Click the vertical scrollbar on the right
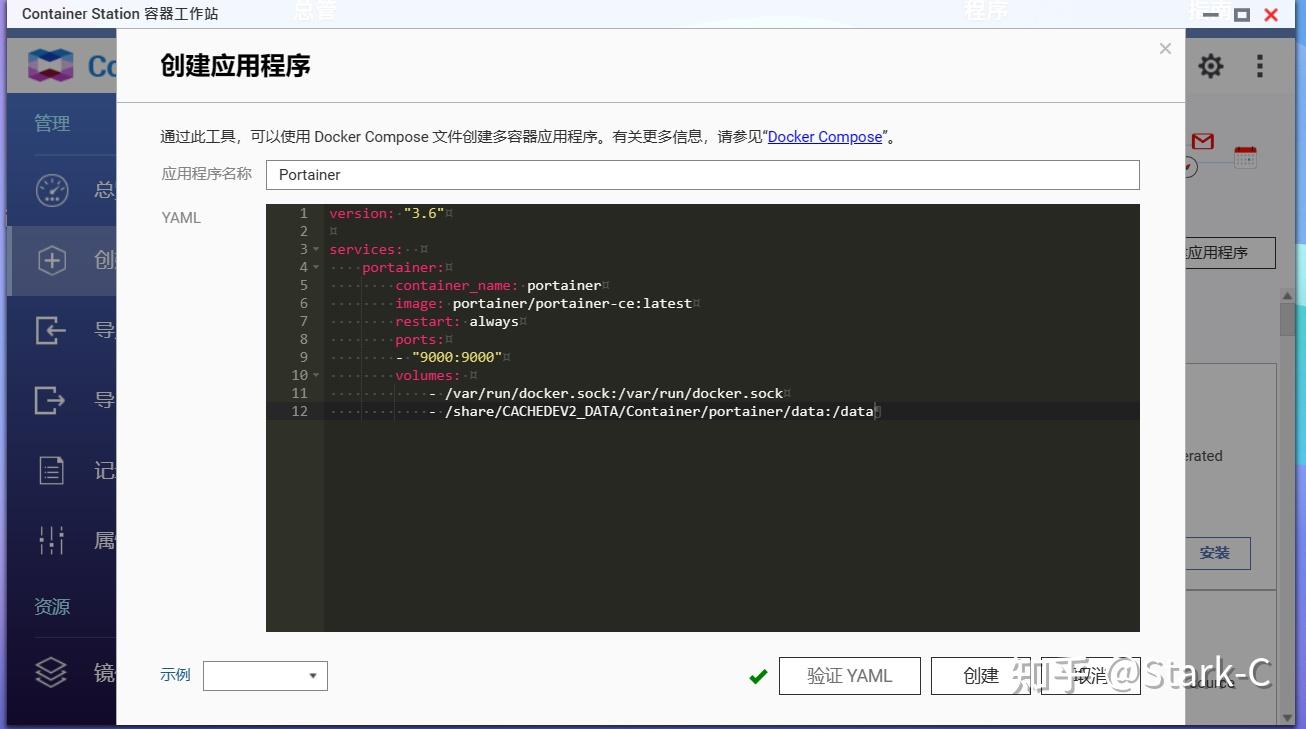 click(x=1290, y=320)
